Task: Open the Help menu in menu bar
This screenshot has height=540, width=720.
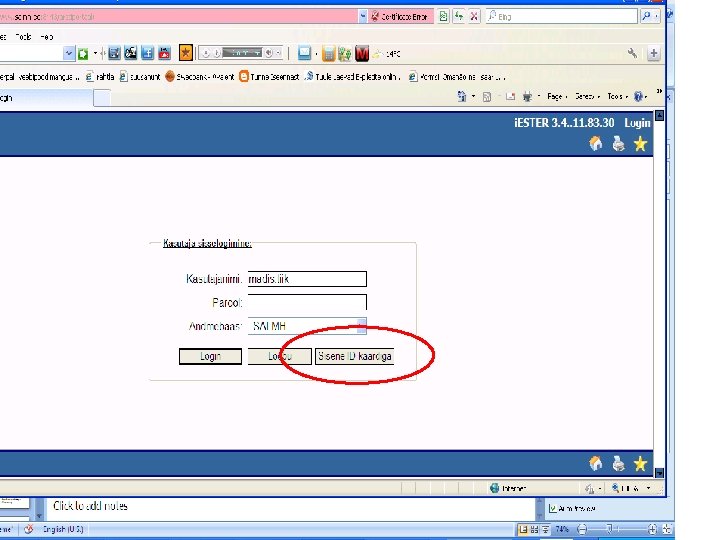Action: pyautogui.click(x=46, y=37)
